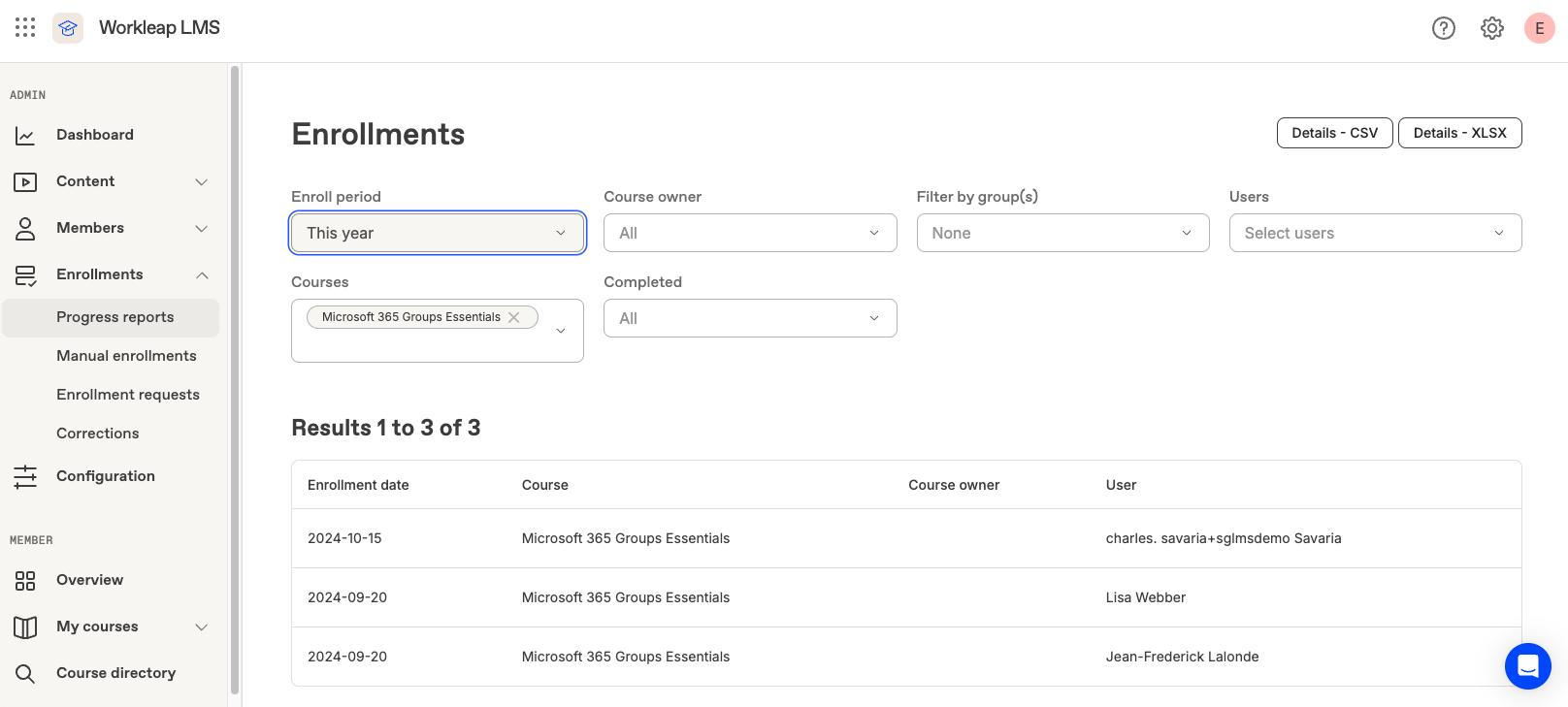The width and height of the screenshot is (1568, 707).
Task: Select user charles. savaria+sglmsdemo Savaria
Action: coord(1224,538)
